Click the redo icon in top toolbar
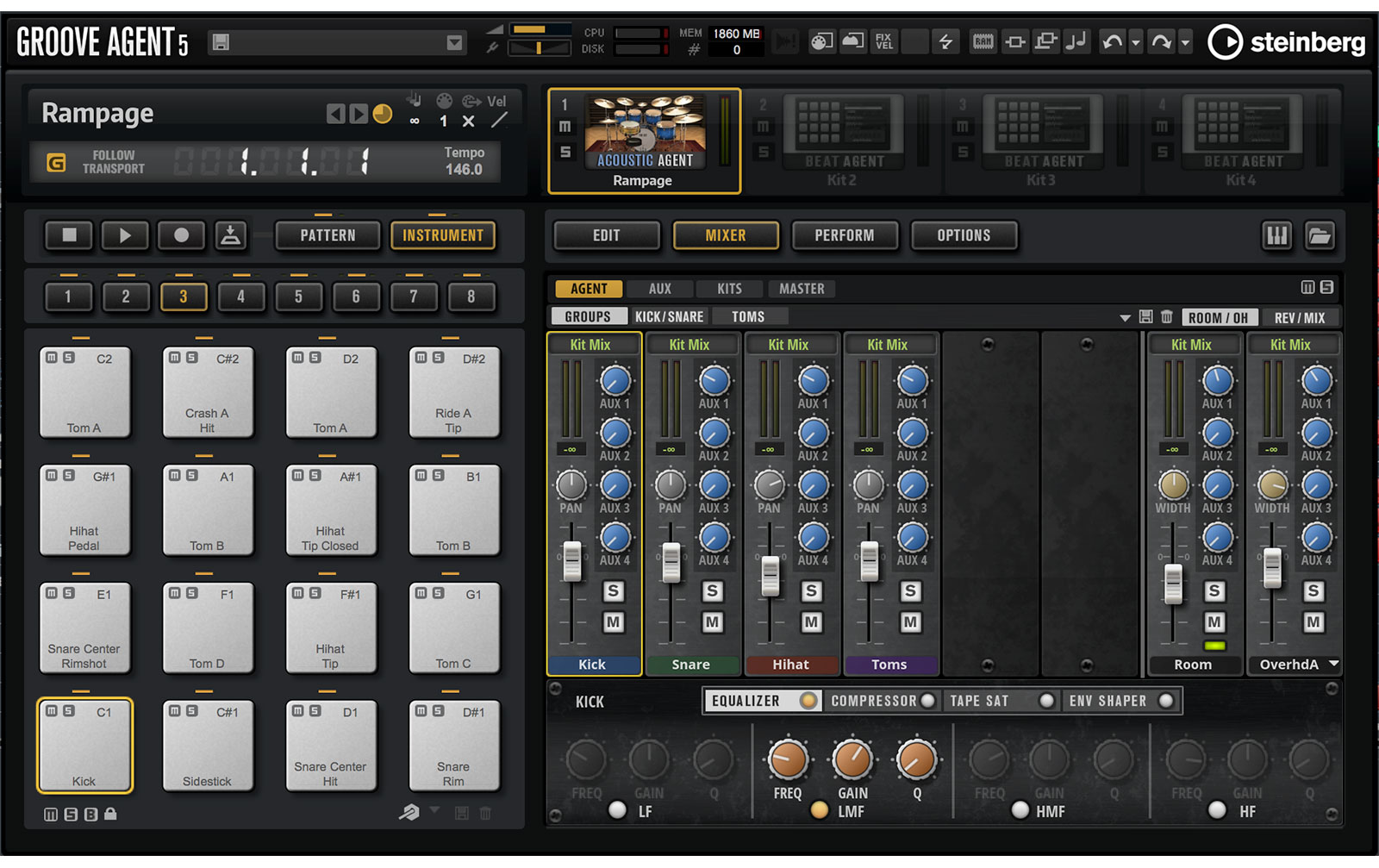Viewport: 1379px width, 868px height. click(1162, 41)
